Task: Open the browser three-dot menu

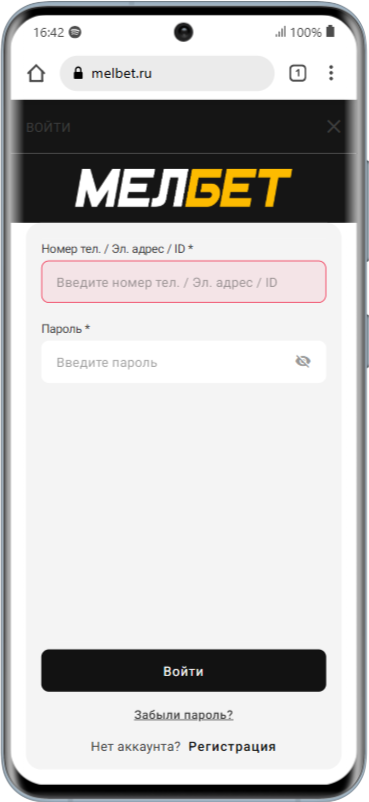Action: coord(331,73)
